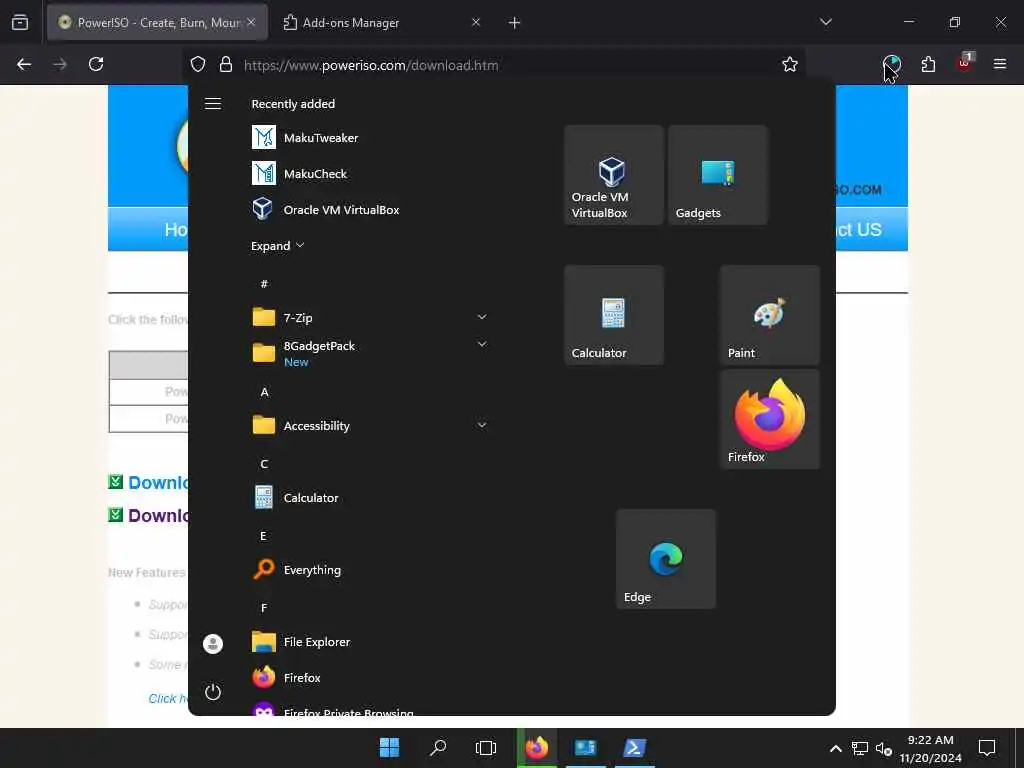Bookmark this page with the star icon
Screen dimensions: 1024x768
(x=790, y=65)
